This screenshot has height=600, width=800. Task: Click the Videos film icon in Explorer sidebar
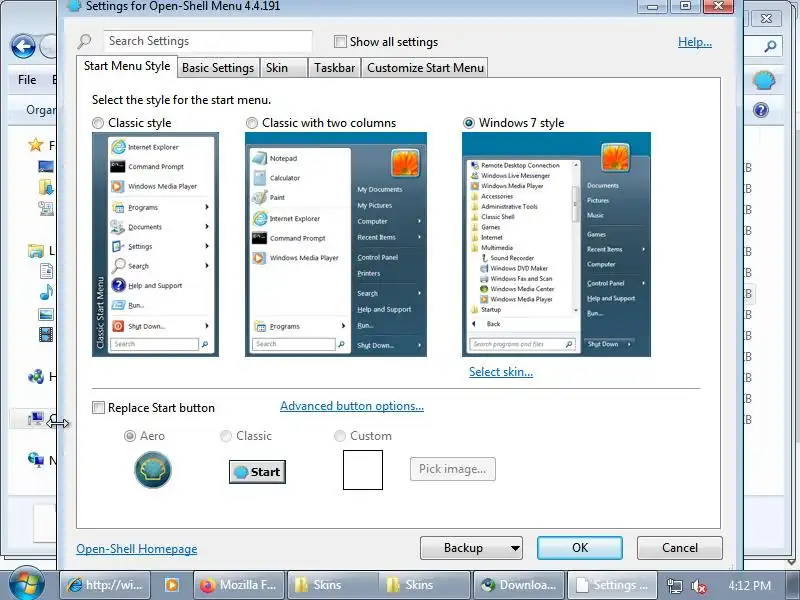coord(46,335)
